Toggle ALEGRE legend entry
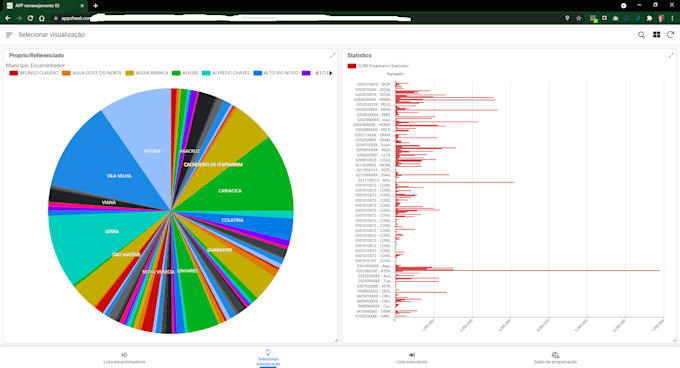 (185, 73)
